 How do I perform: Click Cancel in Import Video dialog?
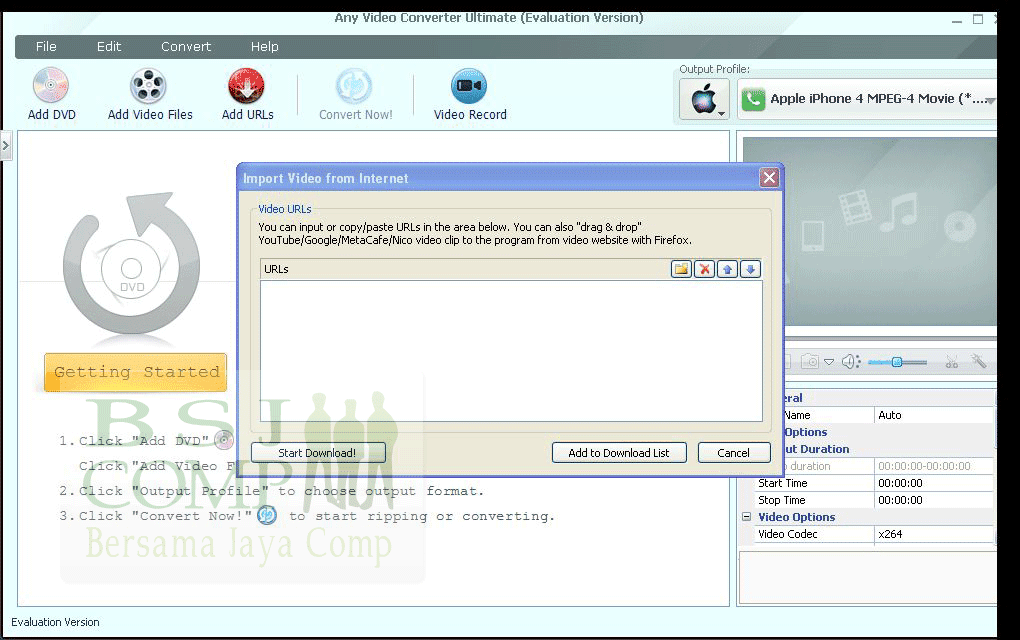[x=734, y=453]
